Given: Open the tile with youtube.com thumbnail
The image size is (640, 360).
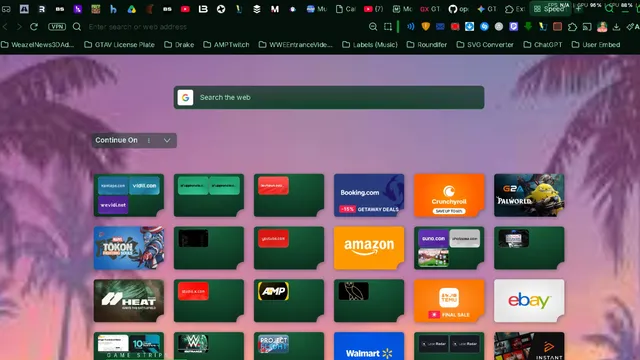Looking at the screenshot, I should tap(289, 248).
